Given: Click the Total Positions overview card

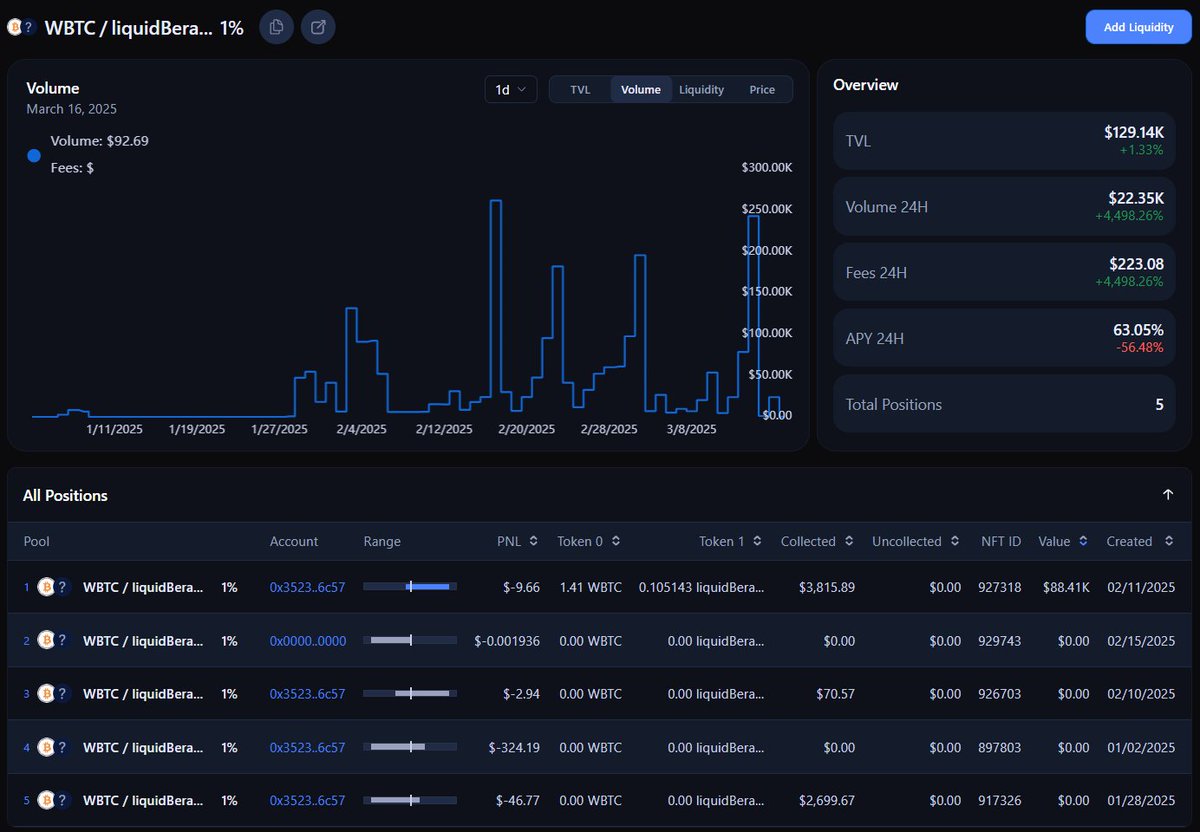Looking at the screenshot, I should point(1005,404).
